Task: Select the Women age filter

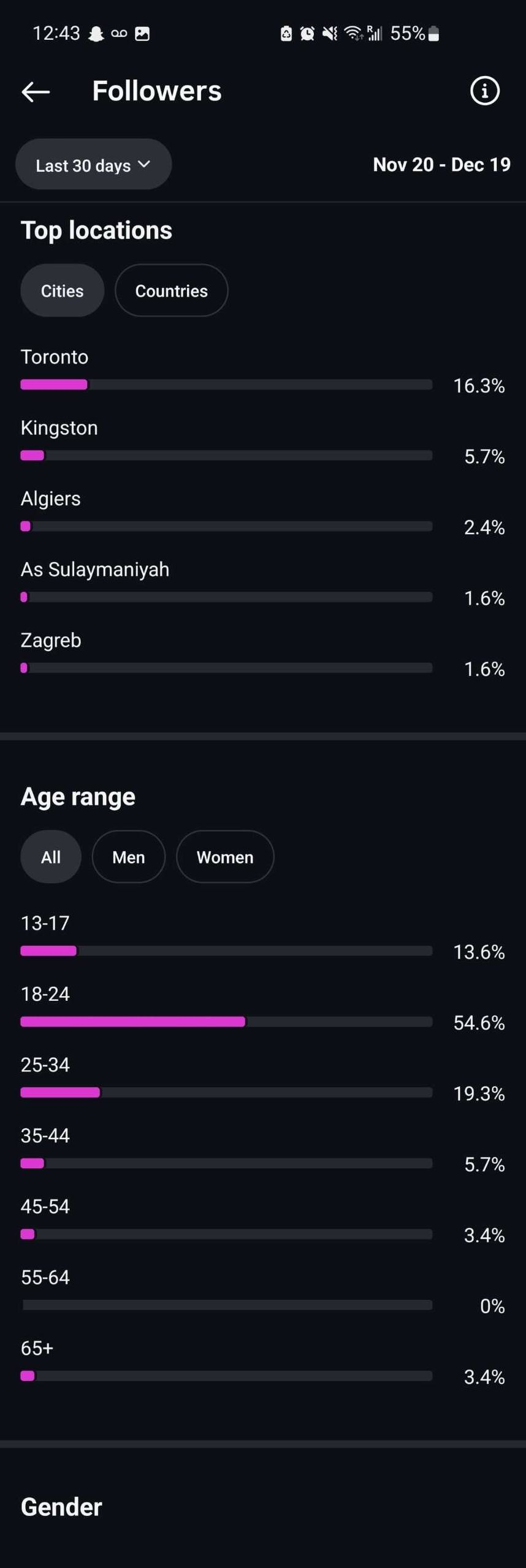Action: [x=225, y=856]
